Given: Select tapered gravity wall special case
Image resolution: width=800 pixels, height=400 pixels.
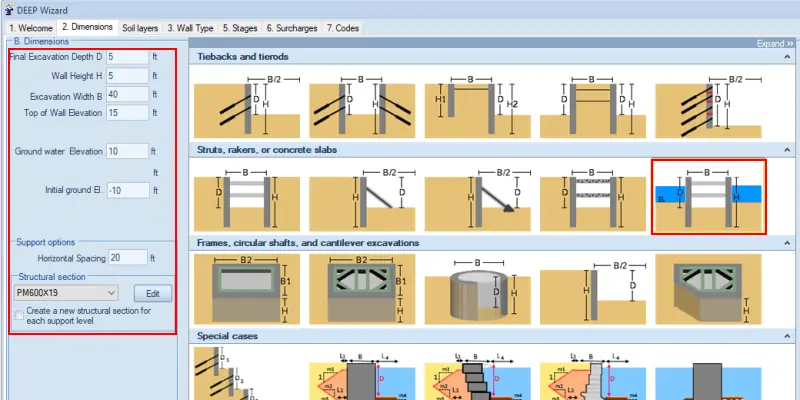Looking at the screenshot, I should coord(593,375).
